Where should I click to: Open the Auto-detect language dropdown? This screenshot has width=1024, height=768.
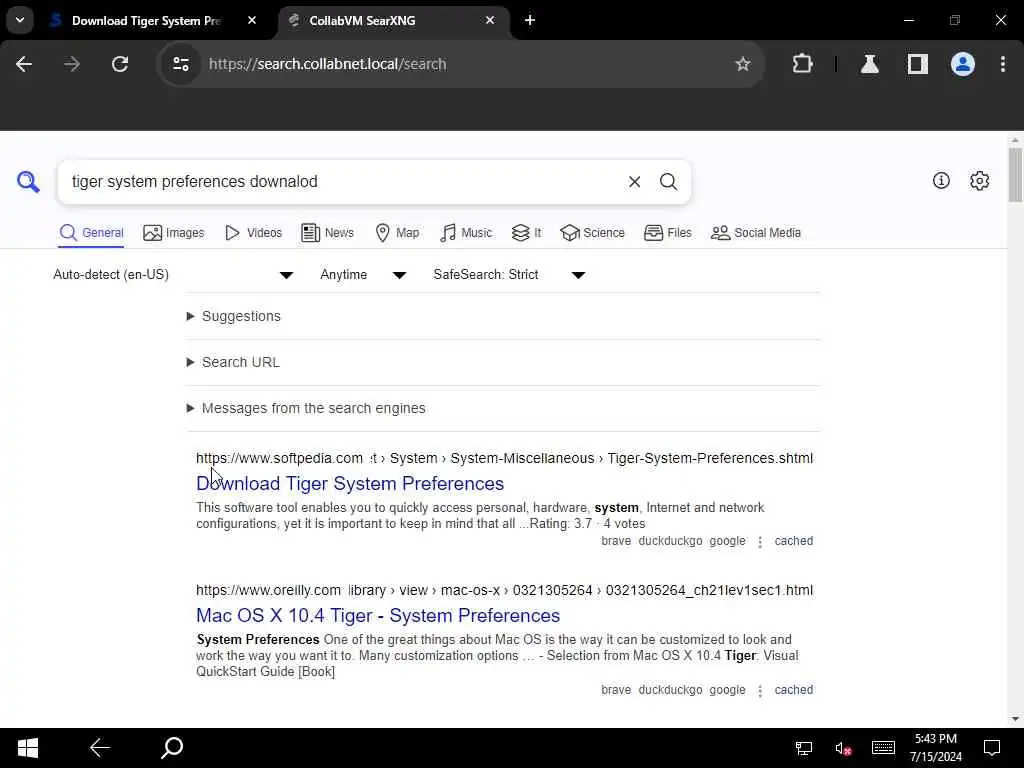pyautogui.click(x=174, y=275)
